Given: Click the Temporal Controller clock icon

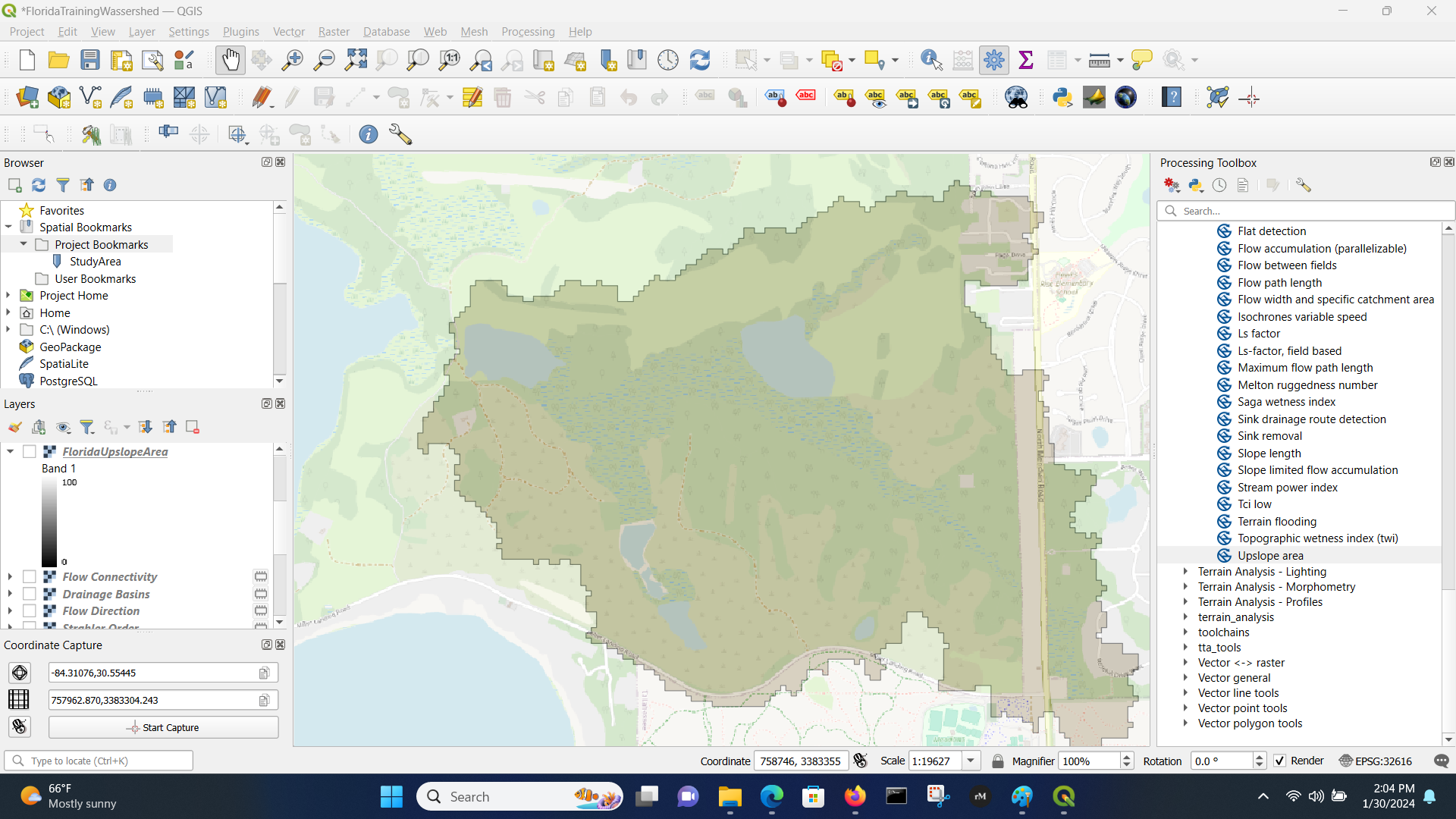Looking at the screenshot, I should pos(668,60).
